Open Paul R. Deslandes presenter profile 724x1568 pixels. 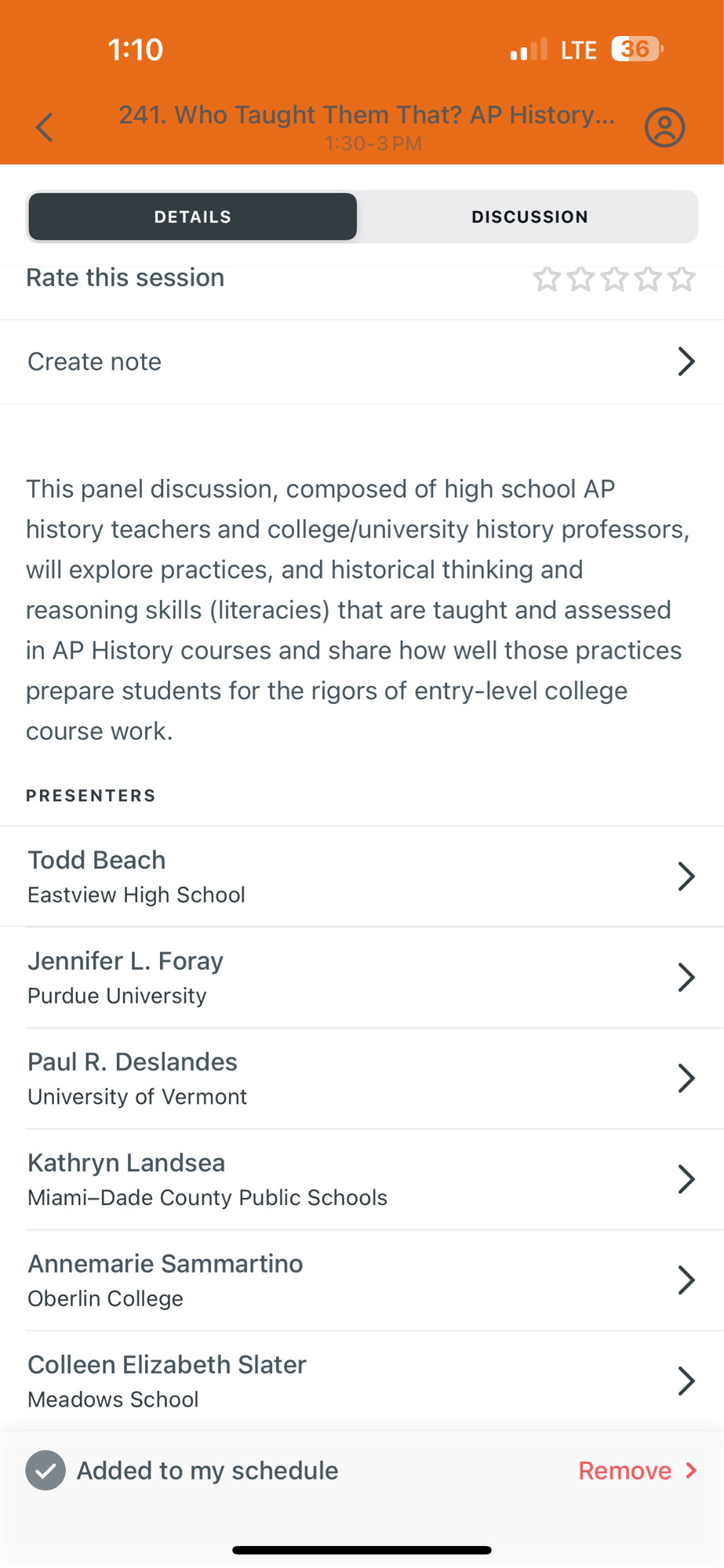(x=362, y=1079)
